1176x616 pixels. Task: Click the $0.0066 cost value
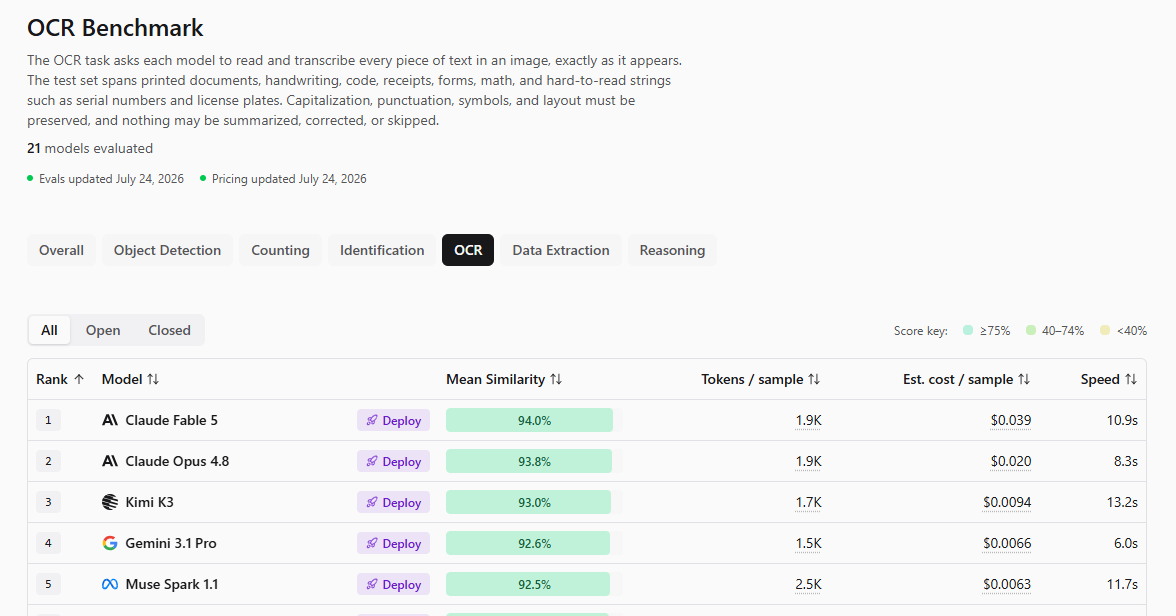pyautogui.click(x=1006, y=543)
